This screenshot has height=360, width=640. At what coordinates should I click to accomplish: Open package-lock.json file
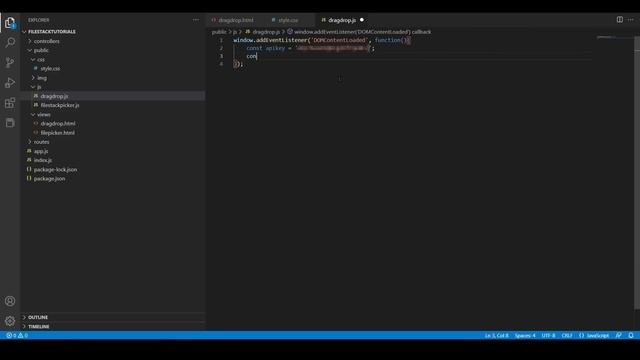point(55,169)
